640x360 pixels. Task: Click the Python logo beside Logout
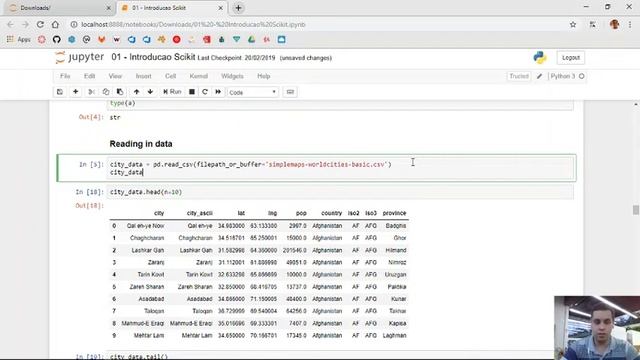[x=540, y=58]
